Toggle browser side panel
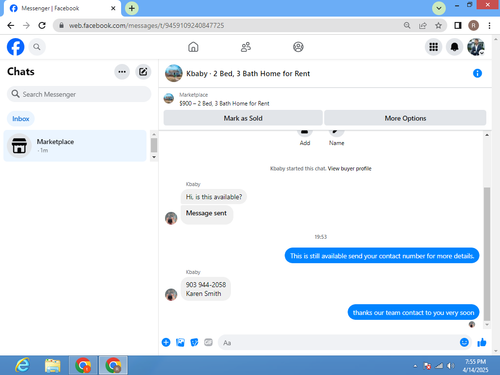The width and height of the screenshot is (500, 375). 458,25
